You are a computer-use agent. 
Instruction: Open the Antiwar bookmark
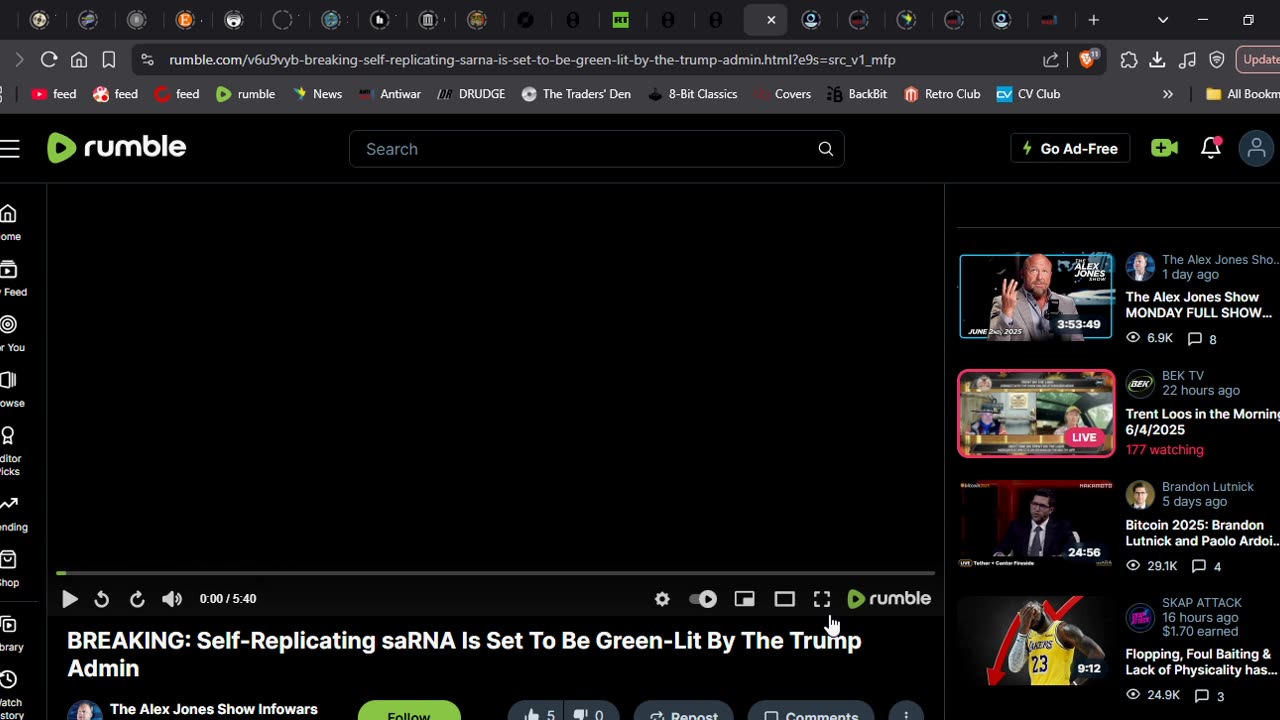pyautogui.click(x=391, y=94)
